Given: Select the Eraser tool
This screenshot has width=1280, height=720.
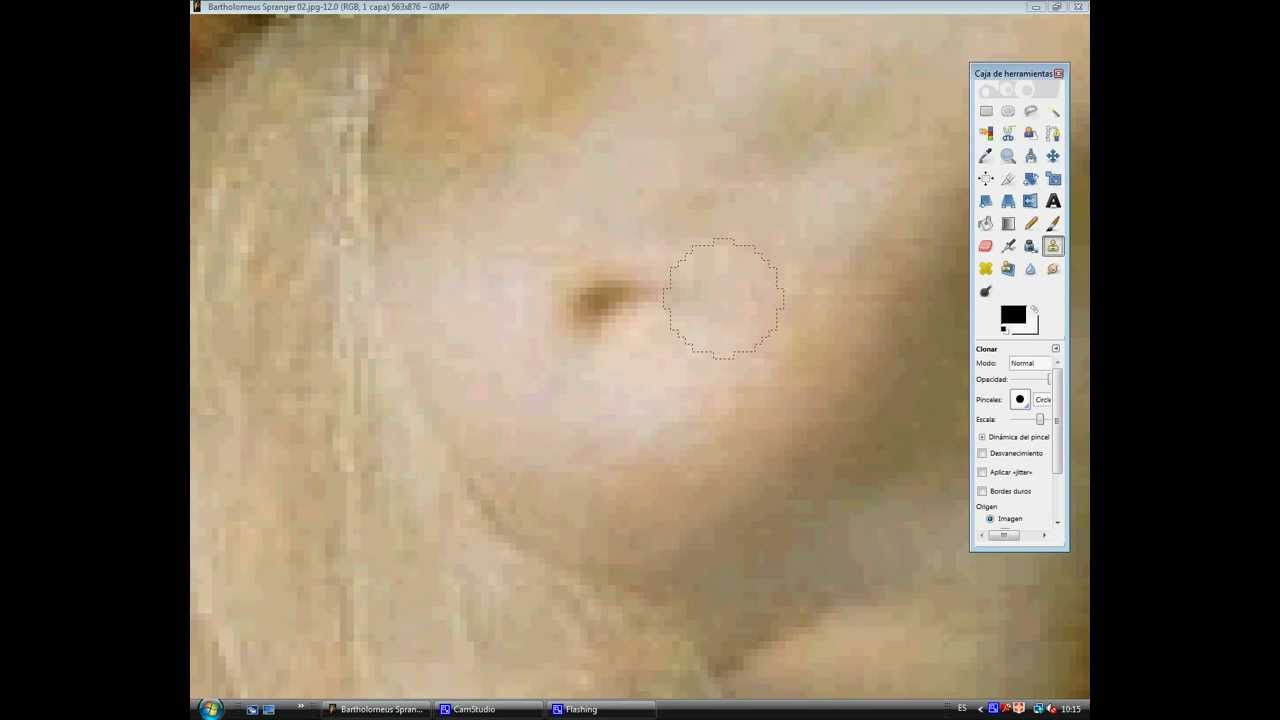Looking at the screenshot, I should (986, 246).
